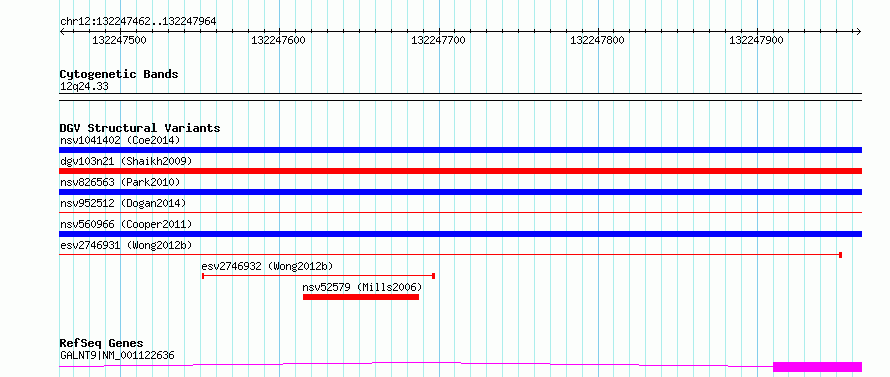The width and height of the screenshot is (890, 377).
Task: Select the nsv952512 (Dogan2014) thin red line
Action: click(x=460, y=212)
